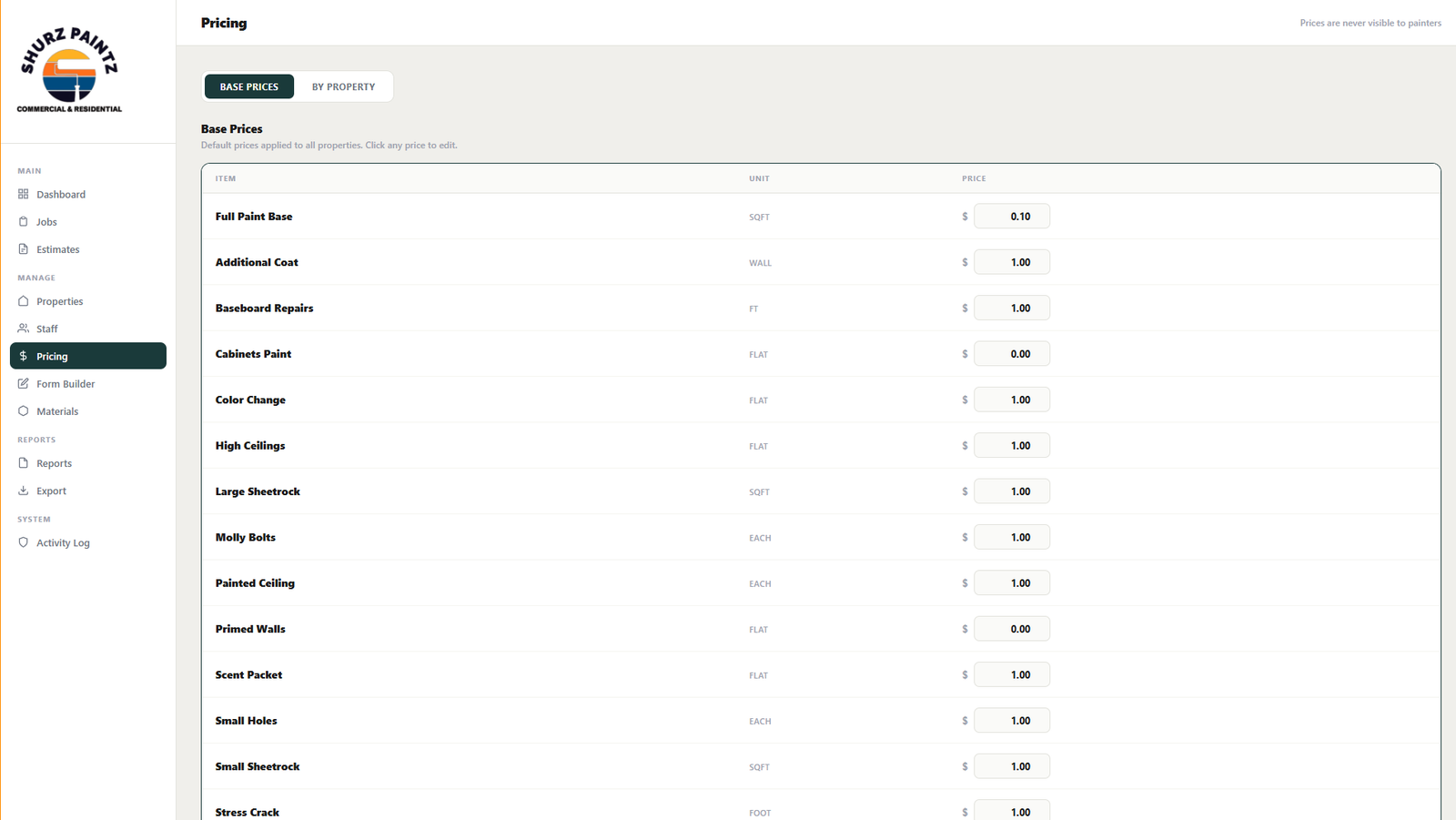The image size is (1456, 820).
Task: Click the 'Full Paint Base' item name
Action: [254, 217]
